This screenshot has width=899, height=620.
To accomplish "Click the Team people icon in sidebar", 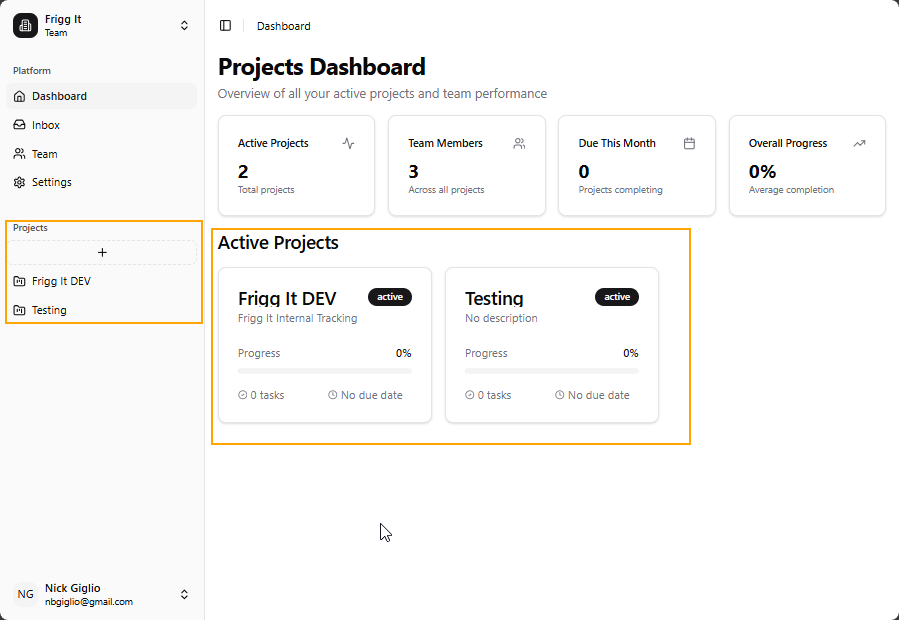I will pos(19,154).
